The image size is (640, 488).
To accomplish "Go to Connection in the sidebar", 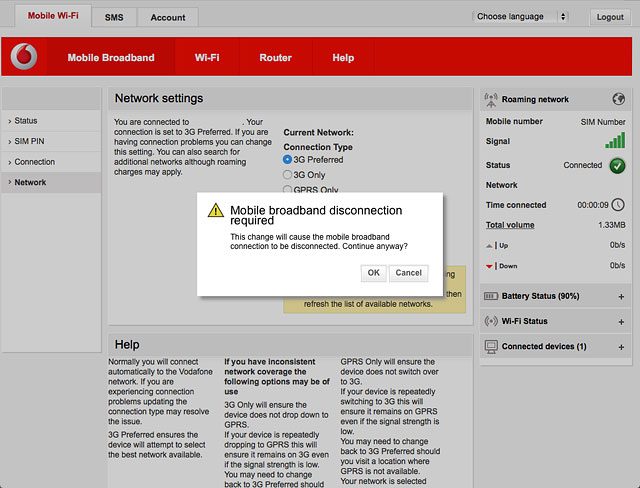I will tap(51, 162).
